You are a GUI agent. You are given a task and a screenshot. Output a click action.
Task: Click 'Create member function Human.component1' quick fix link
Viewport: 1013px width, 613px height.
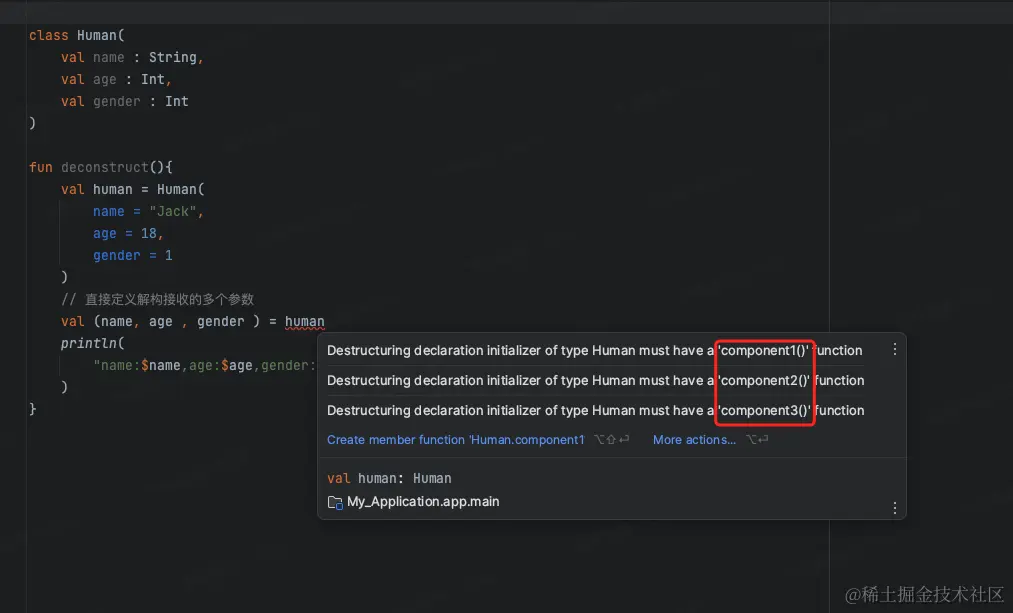[455, 439]
